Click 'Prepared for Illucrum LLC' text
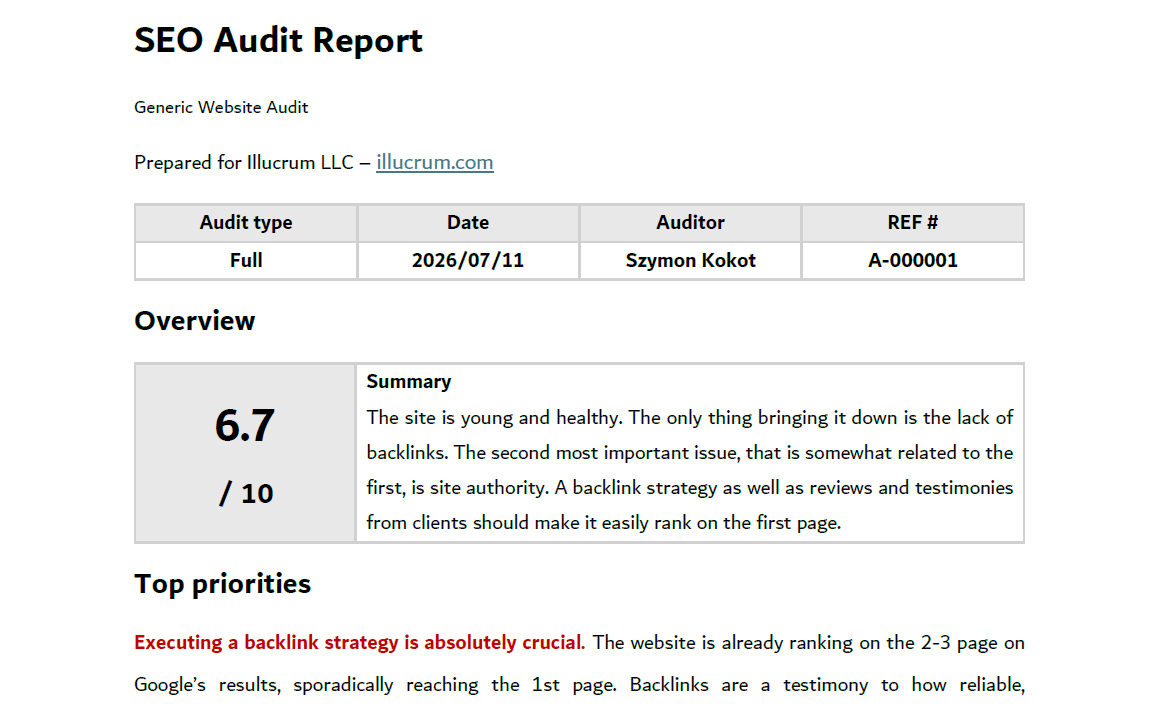The height and width of the screenshot is (704, 1158). tap(244, 163)
